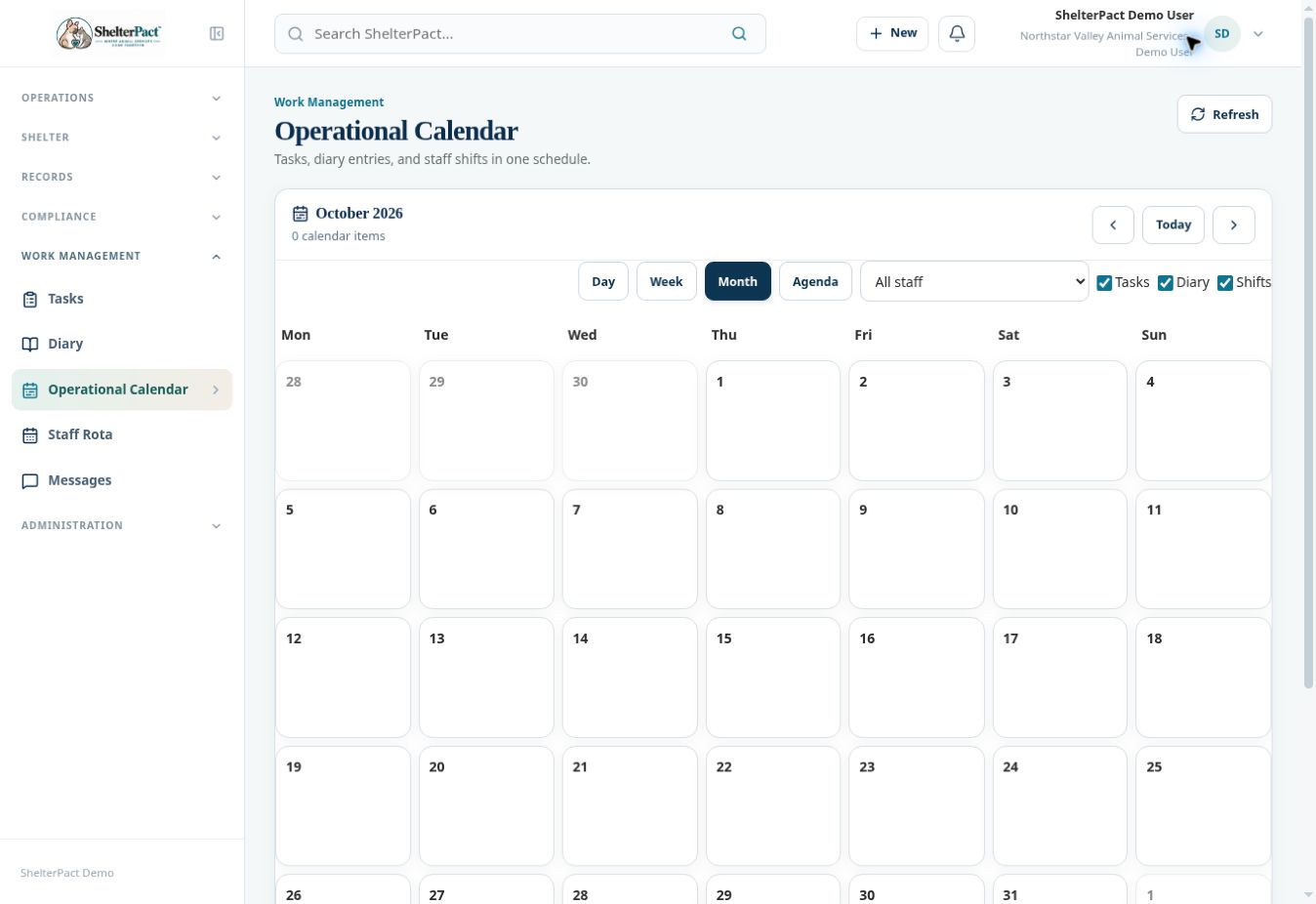Refresh the calendar
Image resolution: width=1316 pixels, height=904 pixels.
point(1224,114)
